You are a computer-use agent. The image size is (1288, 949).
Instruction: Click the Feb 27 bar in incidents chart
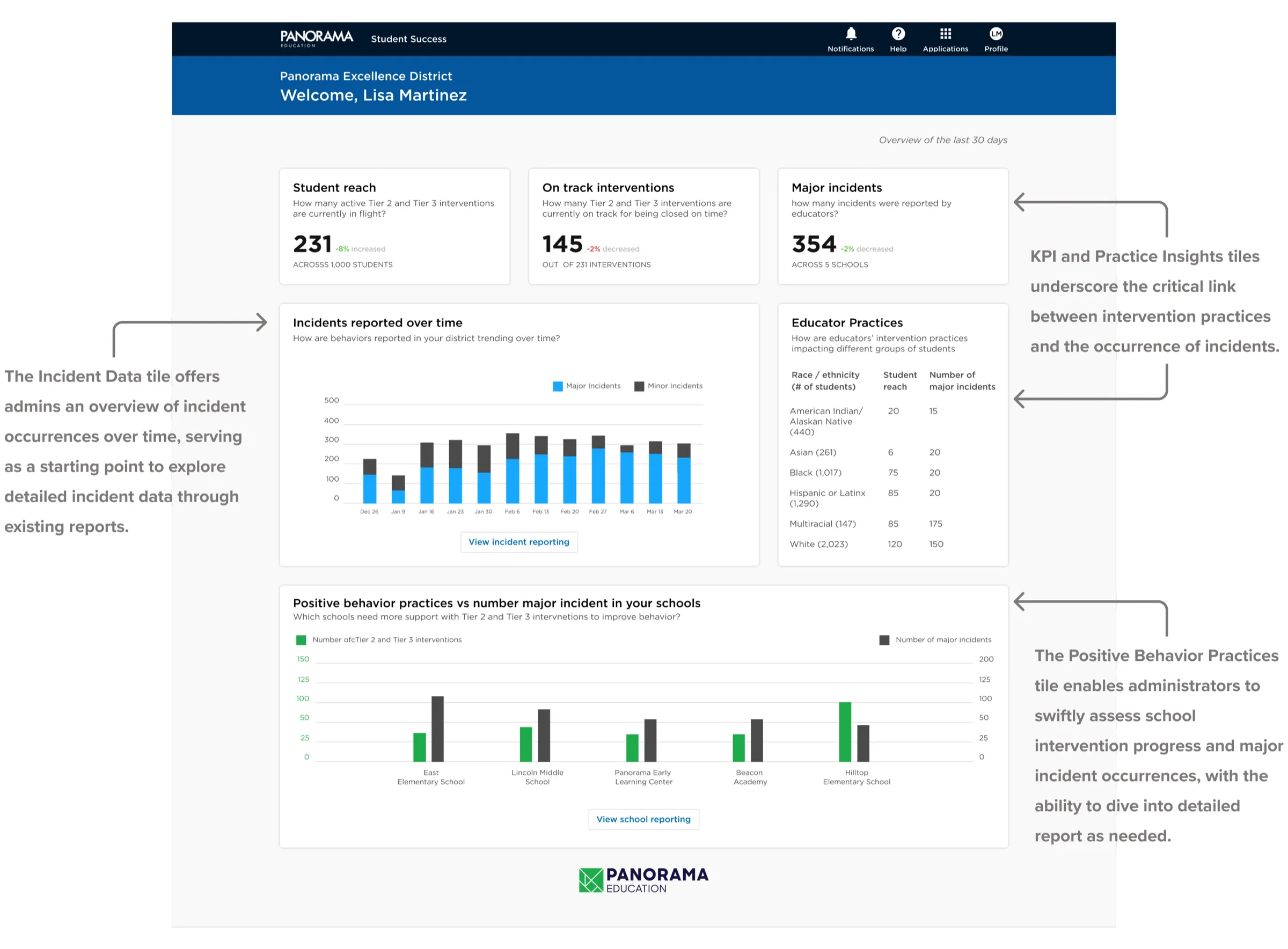click(598, 469)
